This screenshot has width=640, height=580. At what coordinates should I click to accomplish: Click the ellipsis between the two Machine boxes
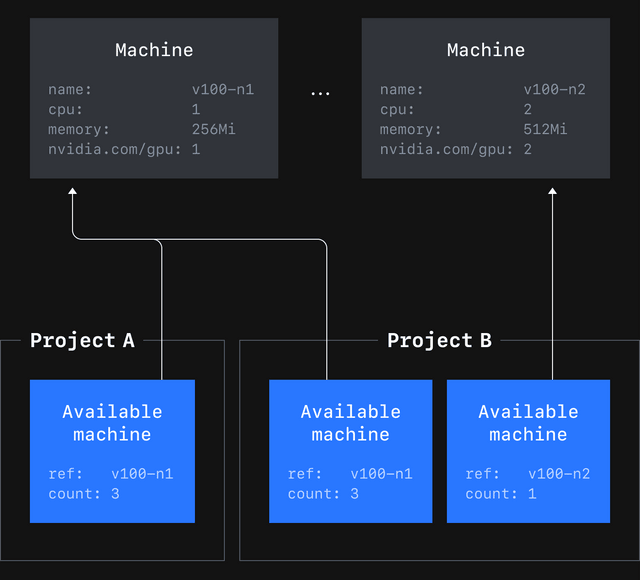(x=320, y=93)
